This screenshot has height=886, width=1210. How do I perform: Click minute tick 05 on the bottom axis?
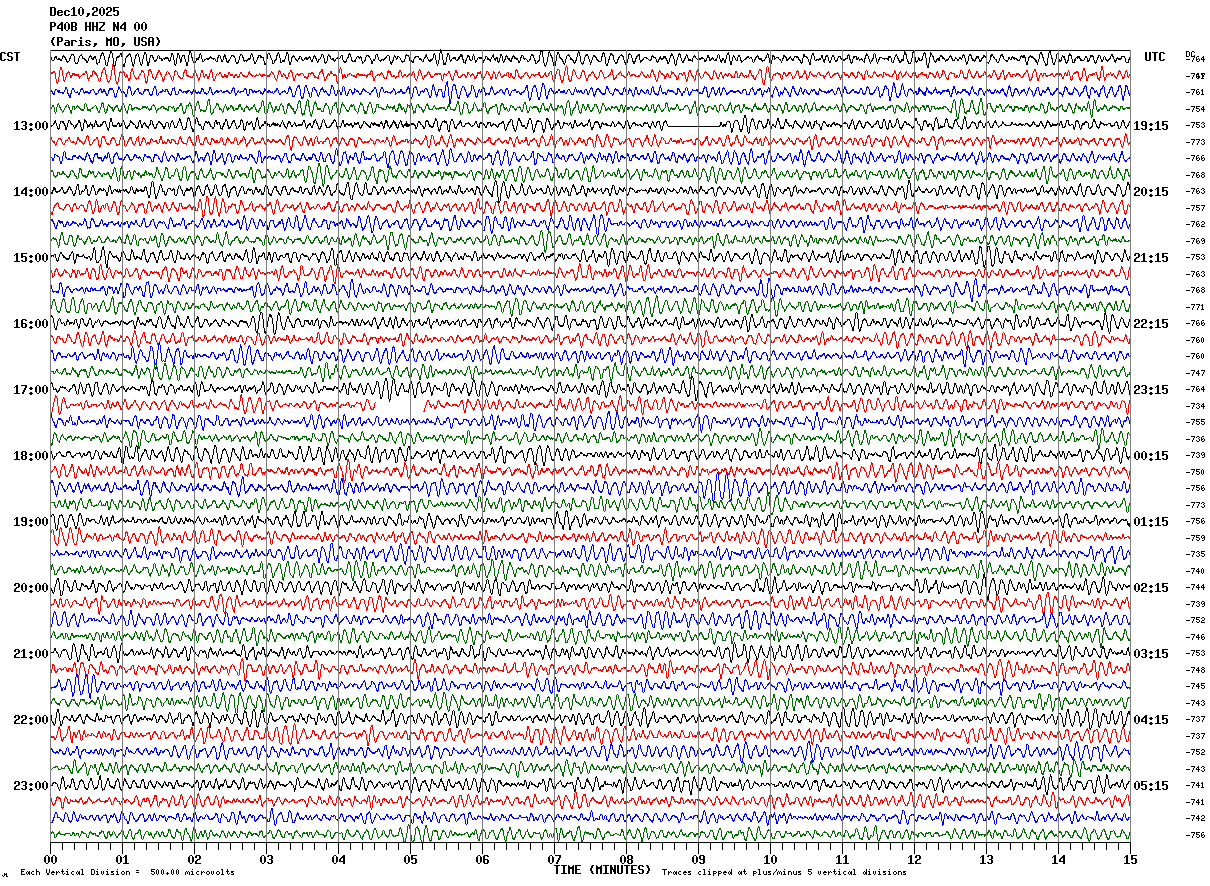pyautogui.click(x=410, y=859)
